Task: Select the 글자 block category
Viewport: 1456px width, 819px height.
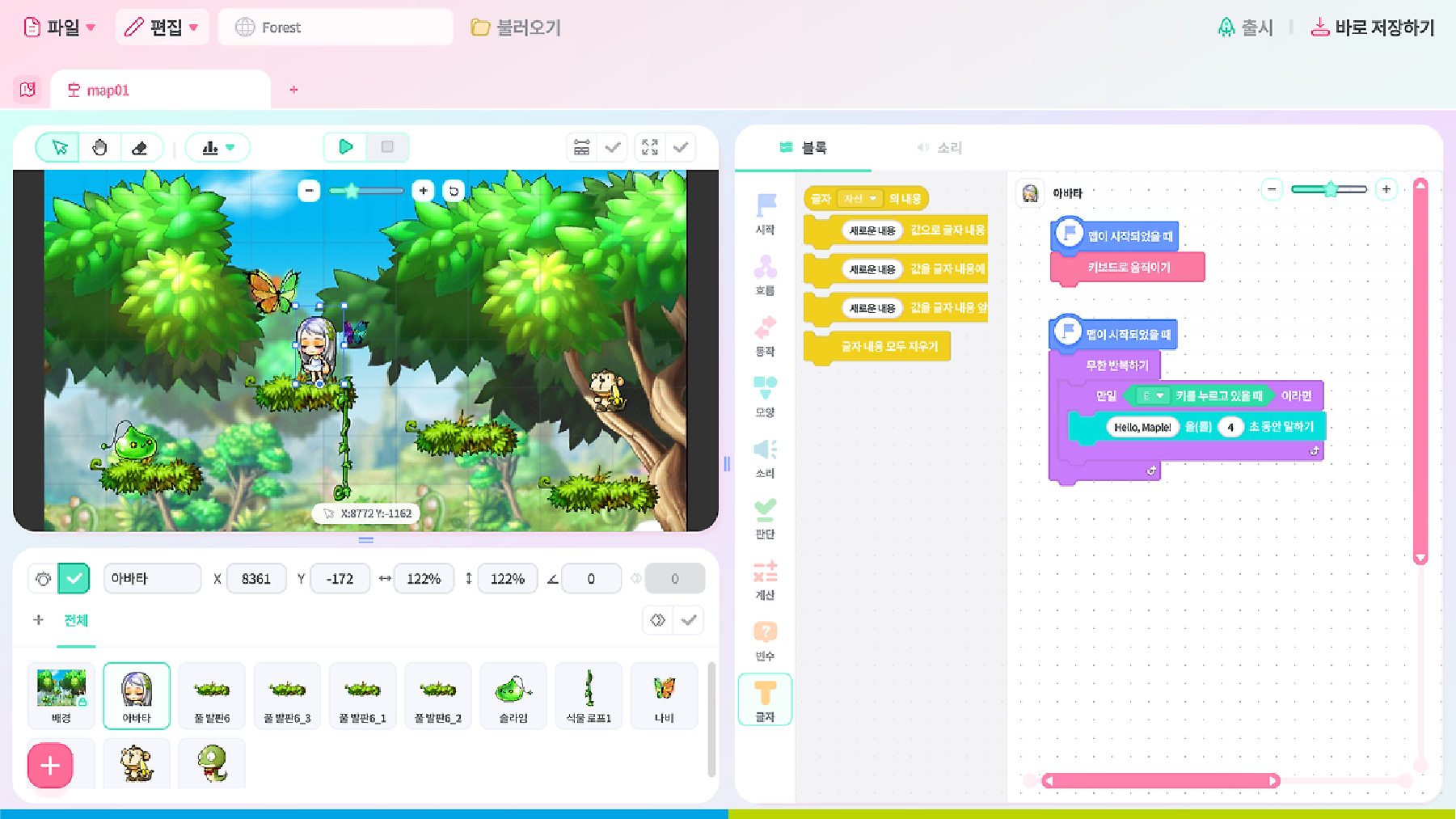Action: 765,700
